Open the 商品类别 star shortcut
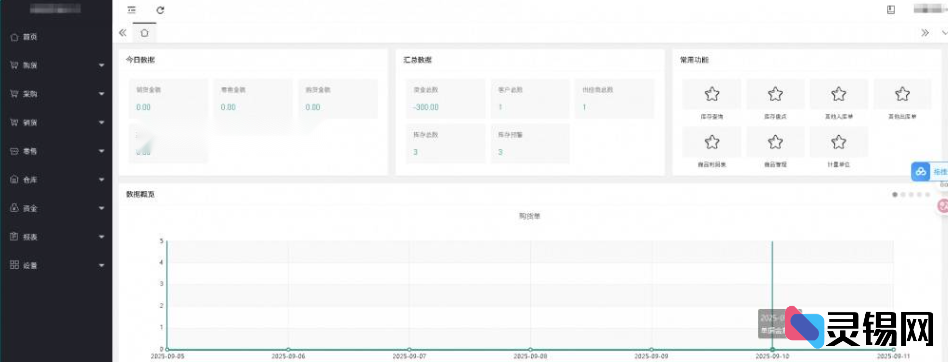Image resolution: width=948 pixels, height=362 pixels. pos(712,142)
